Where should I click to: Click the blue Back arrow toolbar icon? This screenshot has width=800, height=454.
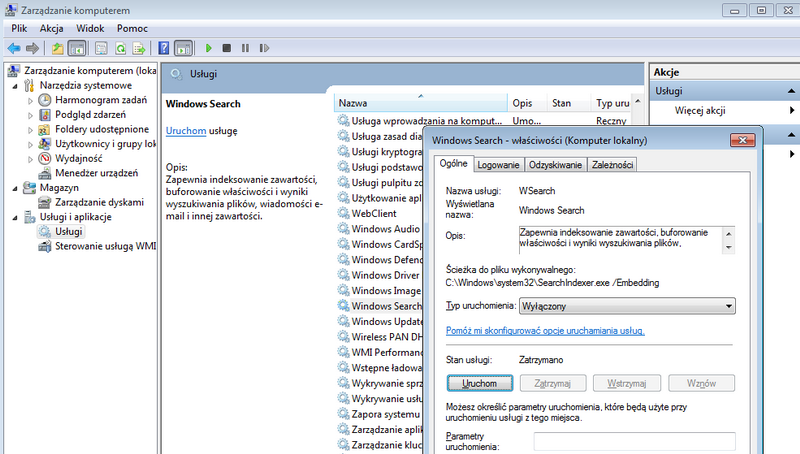click(14, 48)
